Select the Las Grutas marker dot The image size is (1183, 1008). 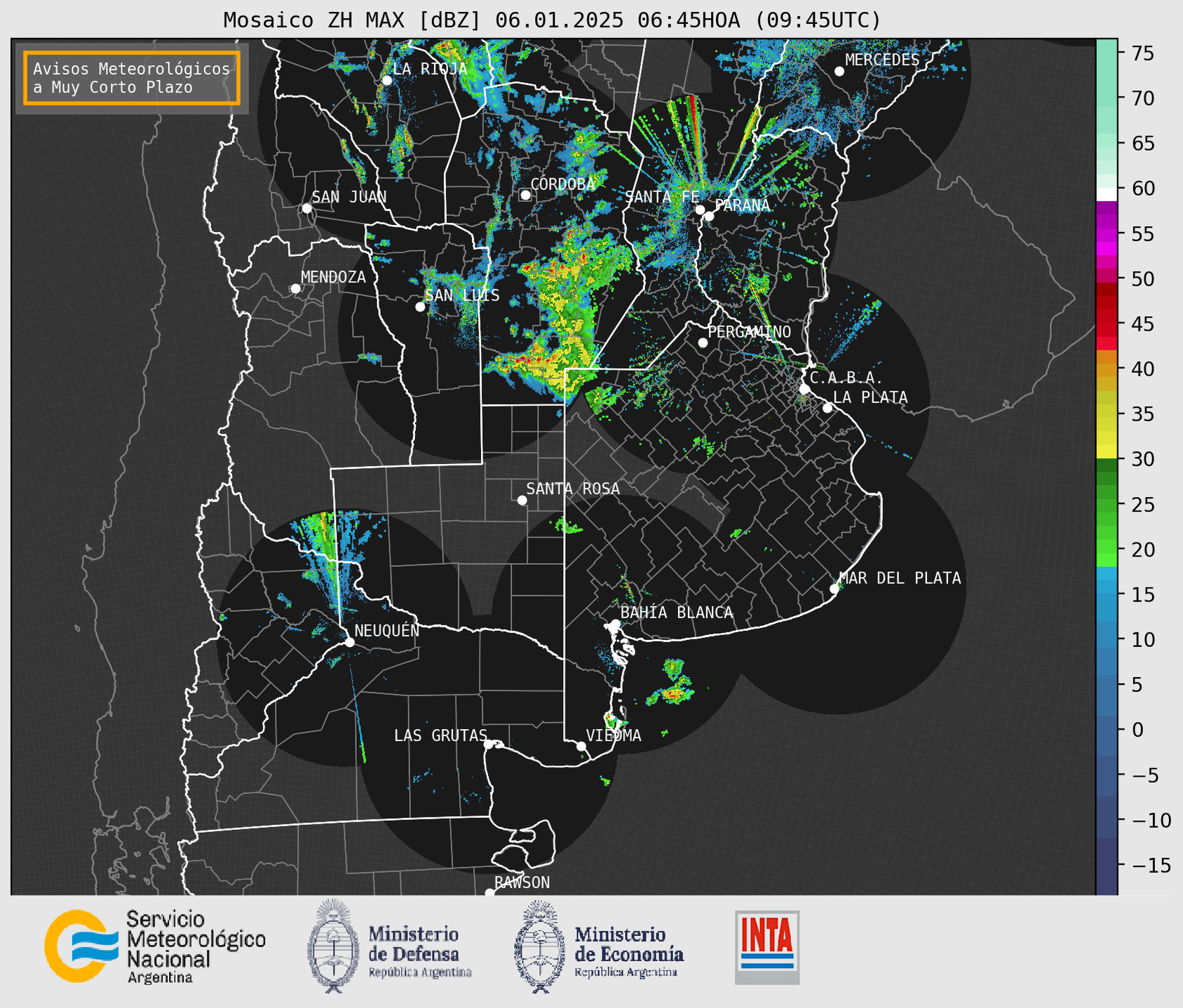[x=489, y=744]
